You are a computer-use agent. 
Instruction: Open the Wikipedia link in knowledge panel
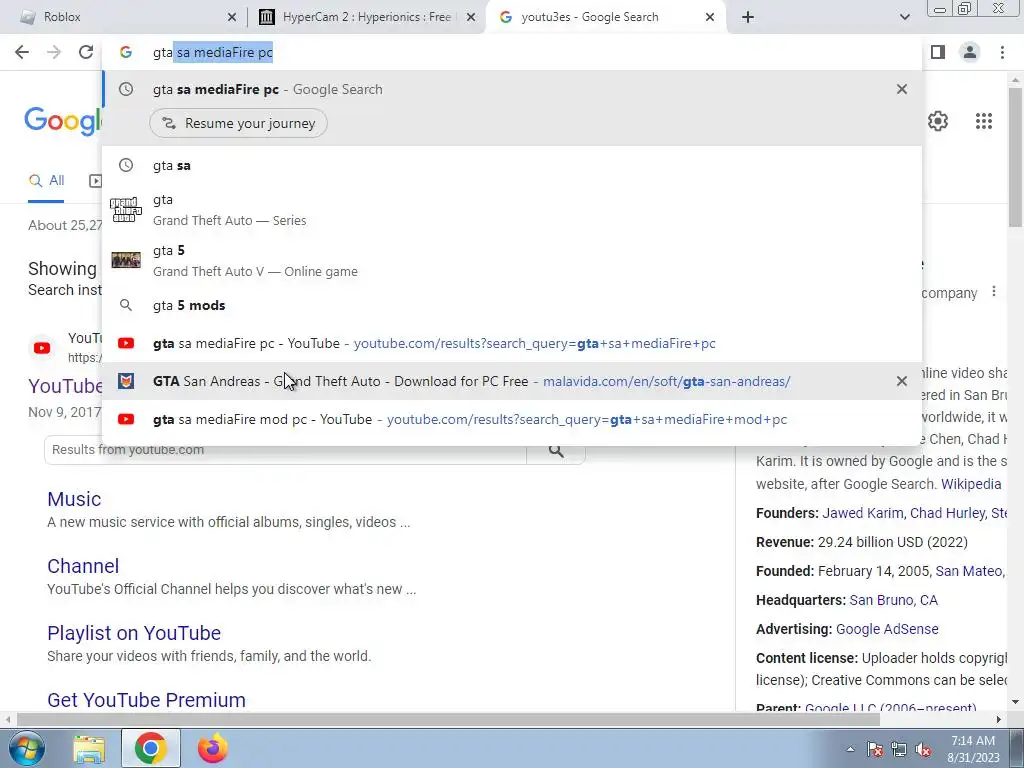pyautogui.click(x=970, y=484)
